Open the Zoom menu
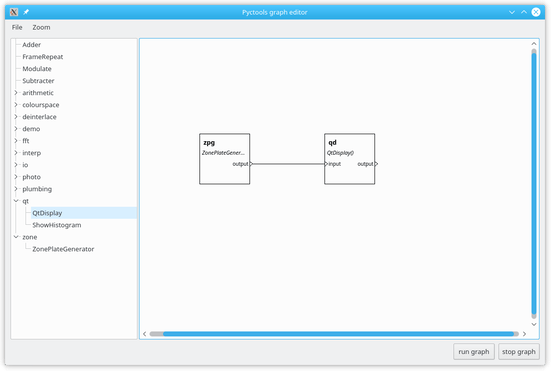 [x=41, y=27]
